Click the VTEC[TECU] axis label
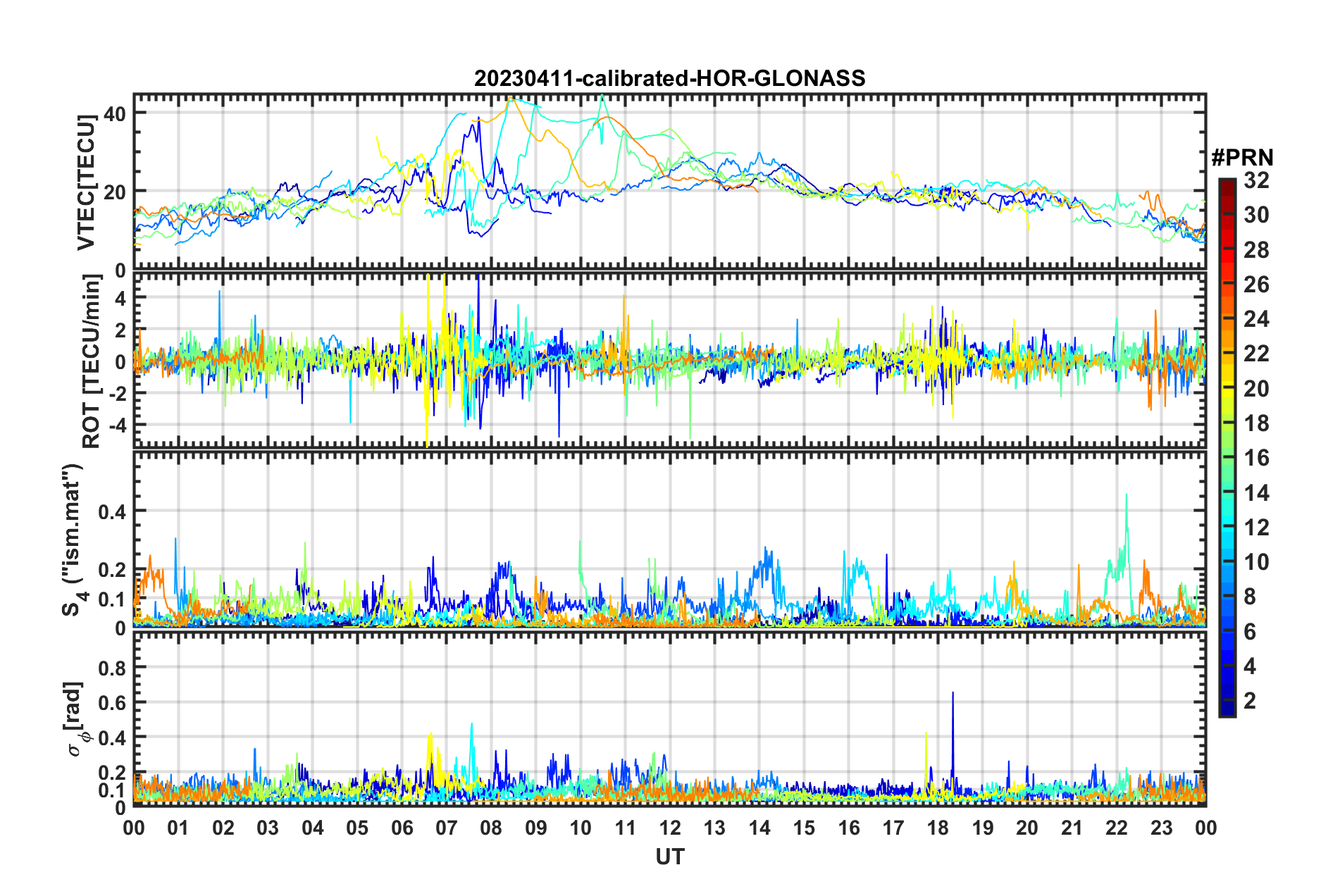 [x=86, y=183]
